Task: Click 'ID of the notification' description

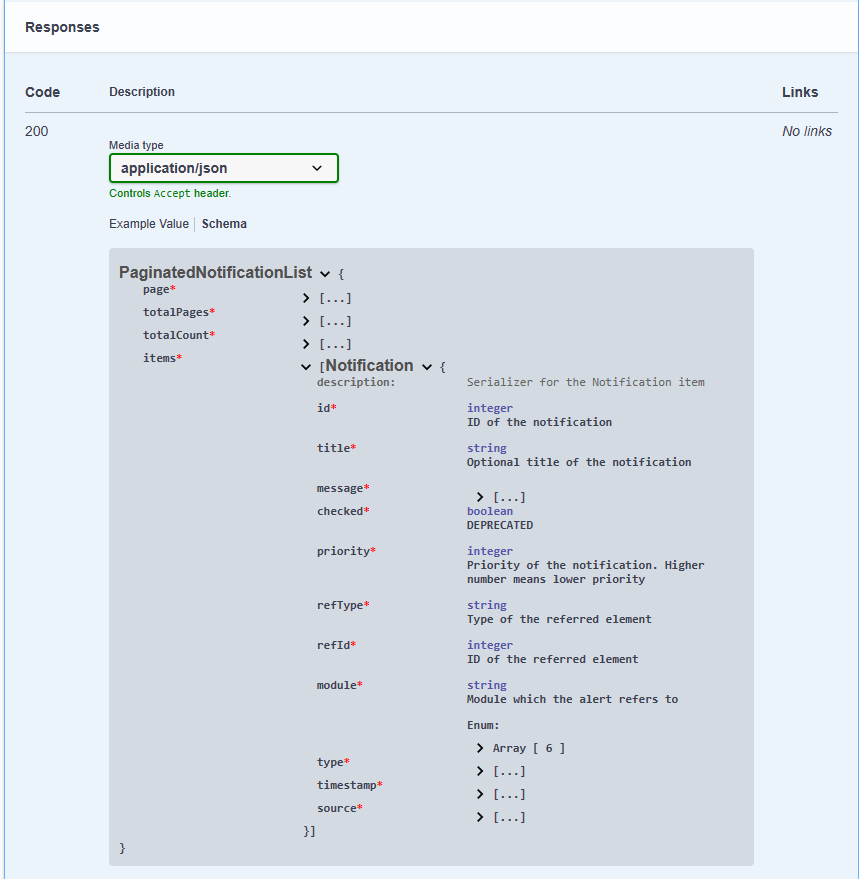Action: click(x=539, y=422)
